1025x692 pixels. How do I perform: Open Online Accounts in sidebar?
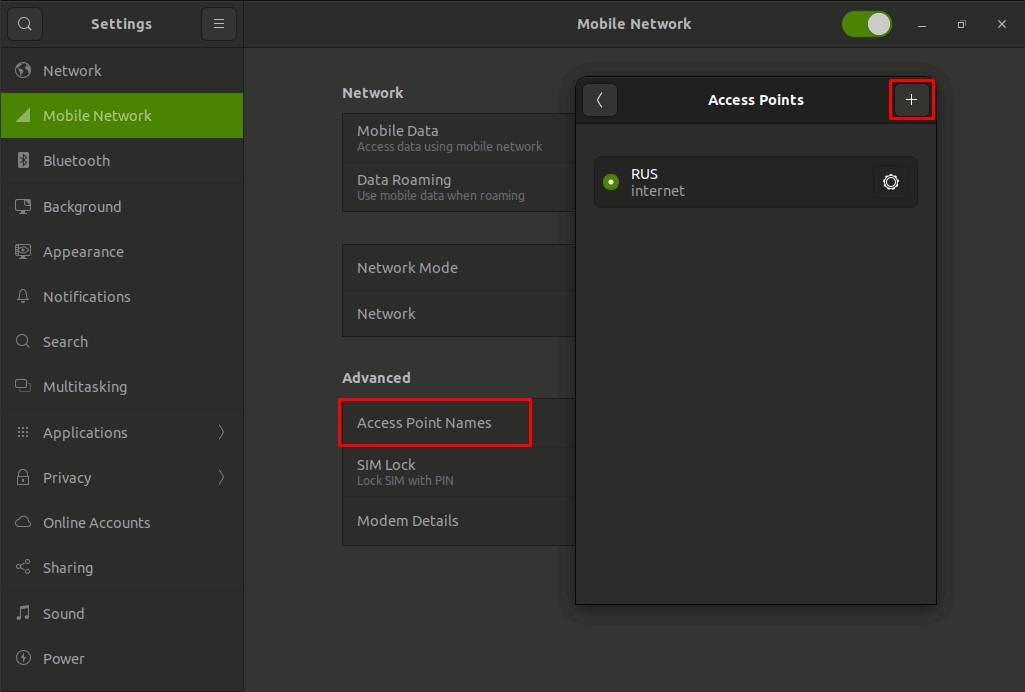tap(96, 523)
